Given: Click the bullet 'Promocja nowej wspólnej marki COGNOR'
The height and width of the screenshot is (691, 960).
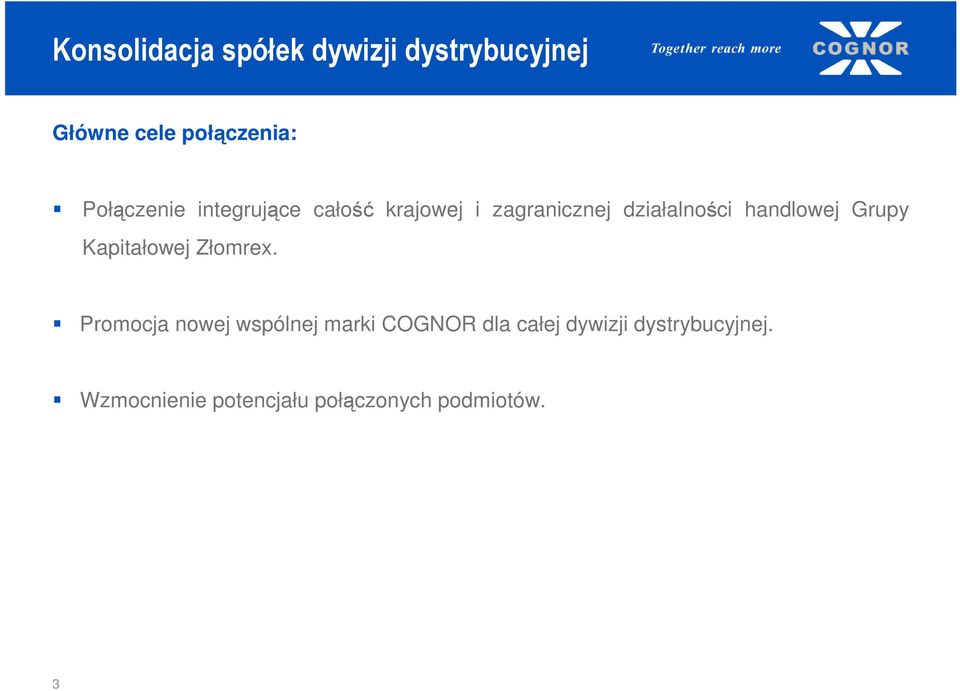Looking at the screenshot, I should 426,324.
